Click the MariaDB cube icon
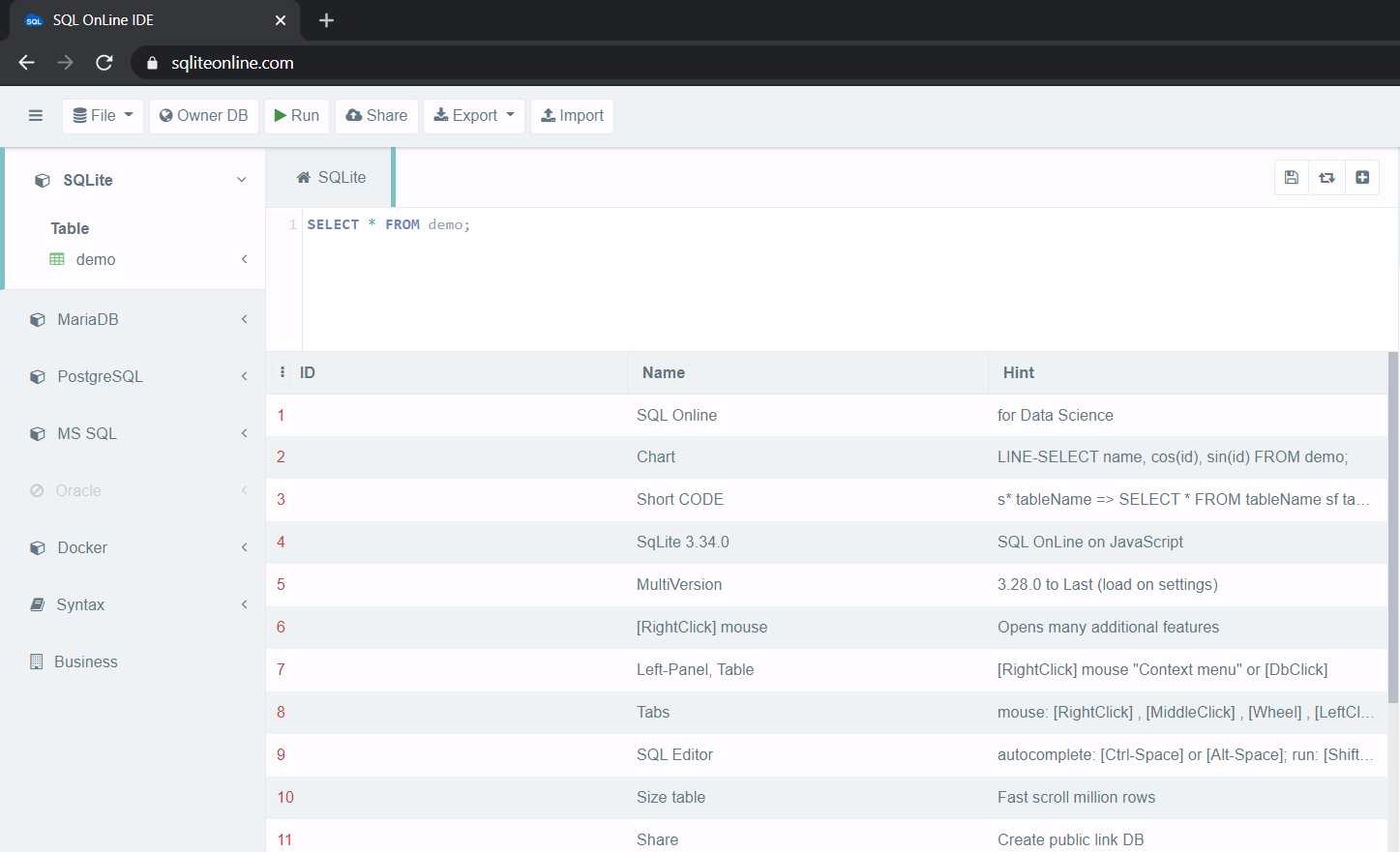This screenshot has height=852, width=1400. [x=38, y=320]
